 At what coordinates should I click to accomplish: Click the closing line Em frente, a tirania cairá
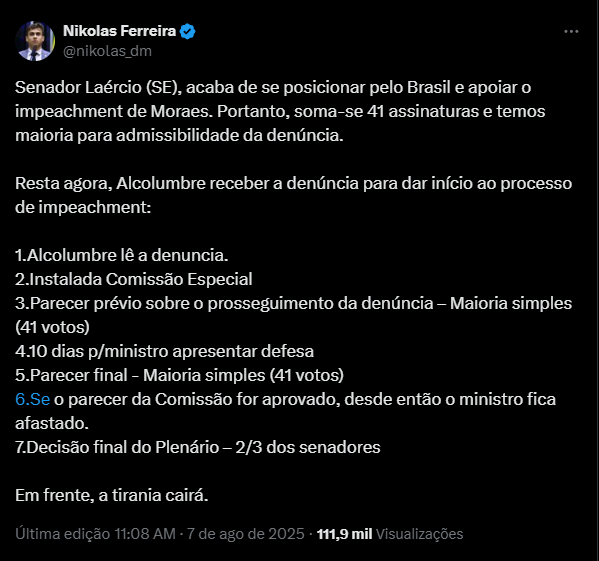pos(112,495)
